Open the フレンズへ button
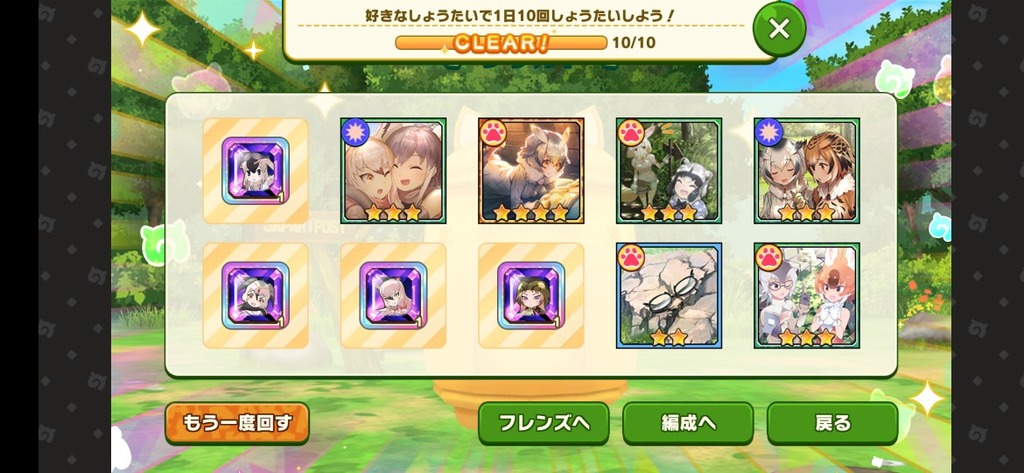The height and width of the screenshot is (473, 1024). [543, 423]
